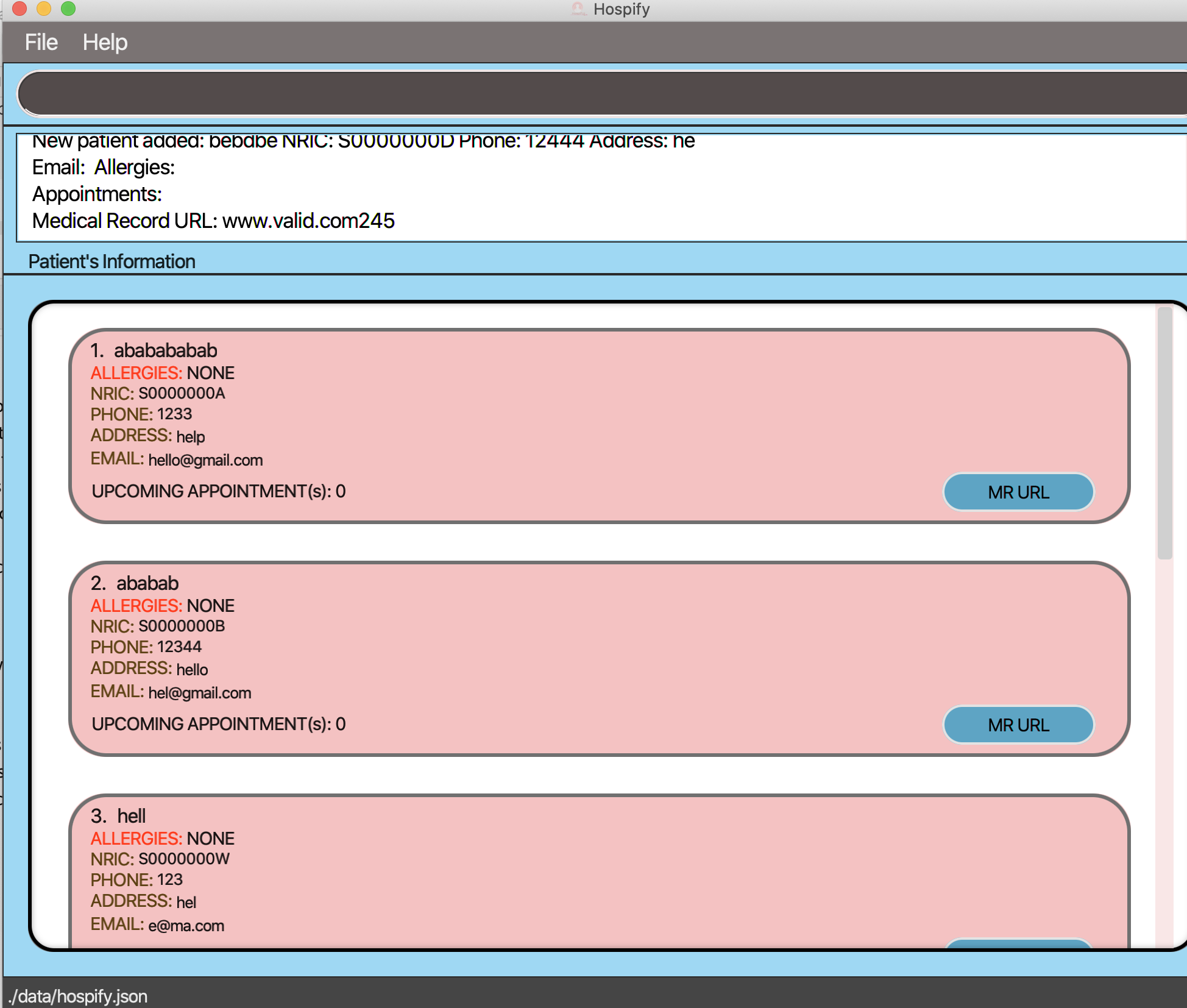Click the partially visible MR URL button for hell
The width and height of the screenshot is (1187, 1008).
coord(1018,943)
